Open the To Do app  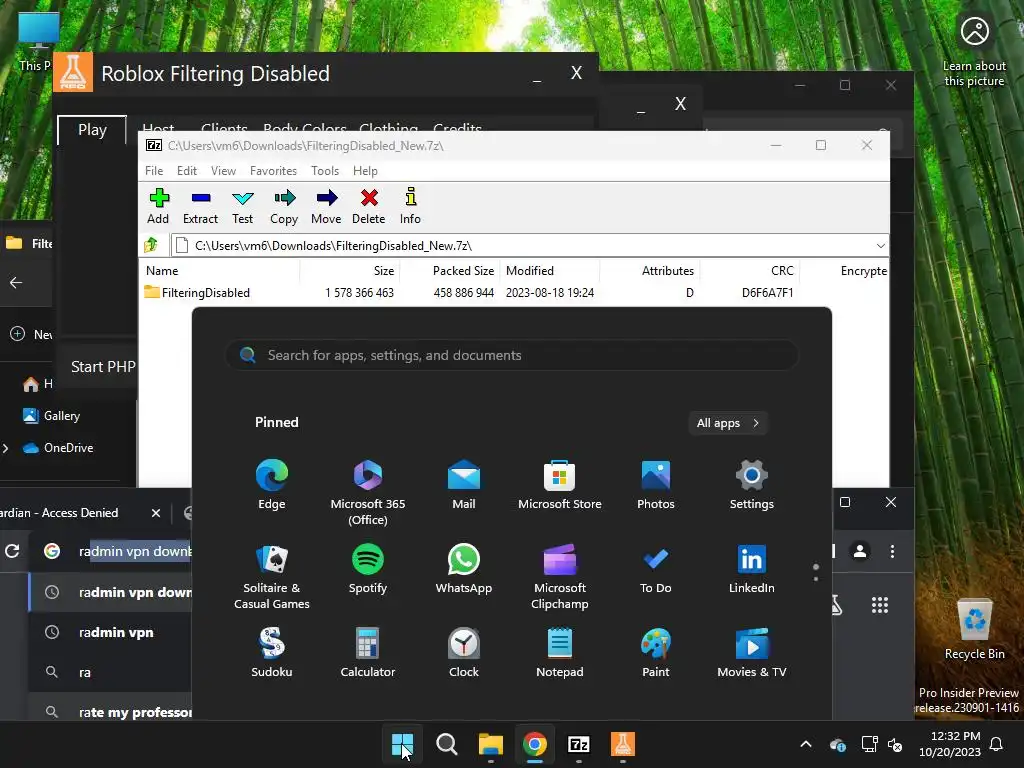(x=656, y=568)
